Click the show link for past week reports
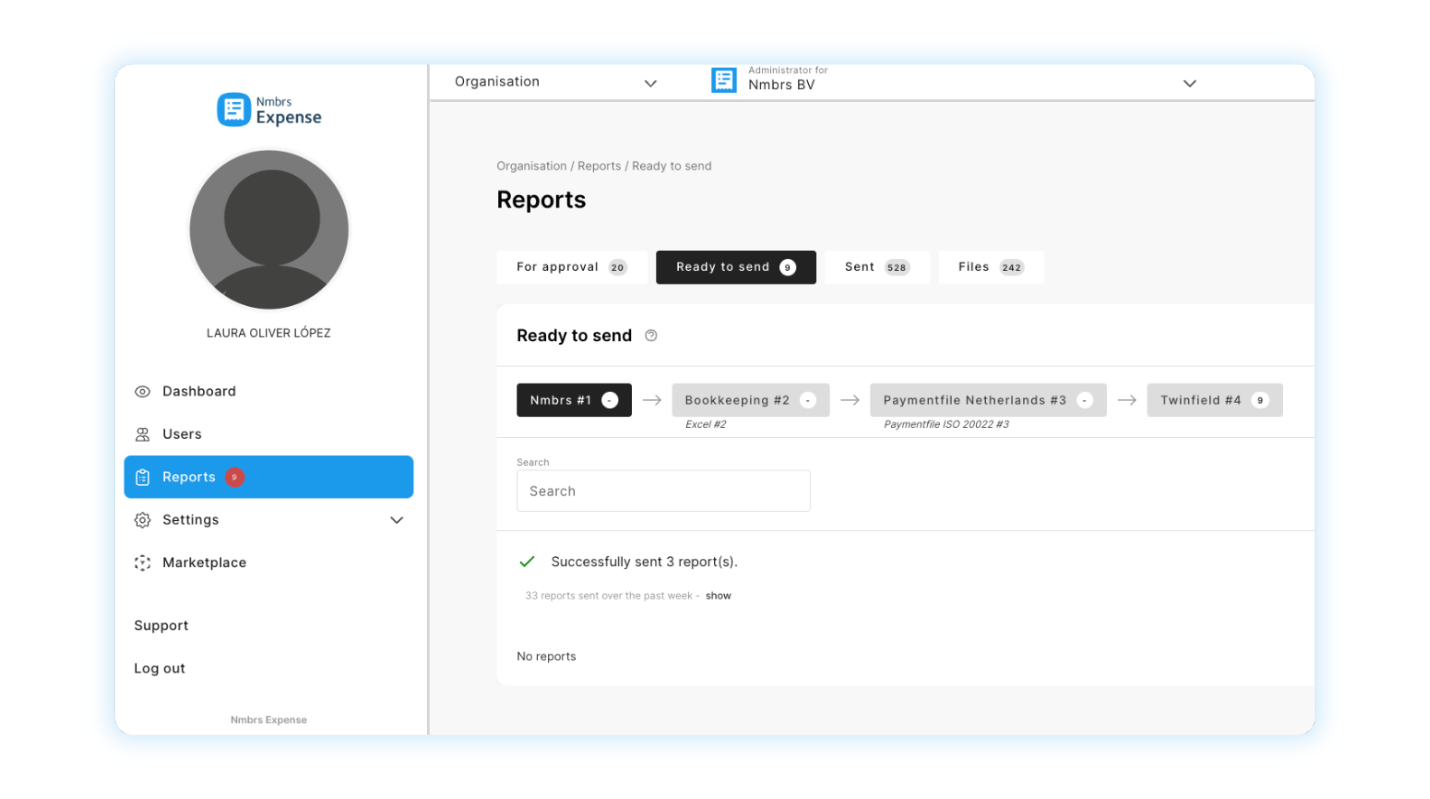 coord(718,596)
